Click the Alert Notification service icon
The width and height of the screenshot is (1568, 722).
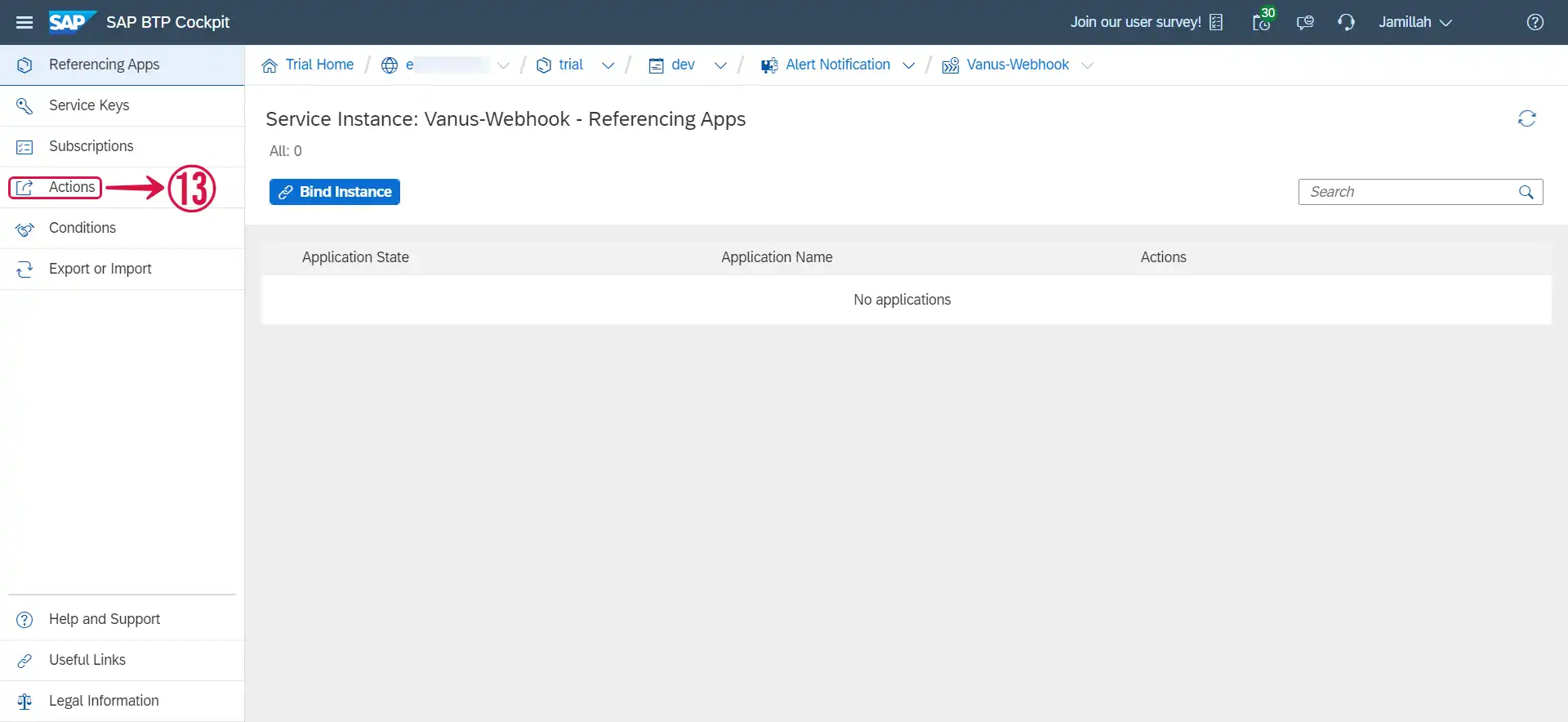(x=769, y=65)
